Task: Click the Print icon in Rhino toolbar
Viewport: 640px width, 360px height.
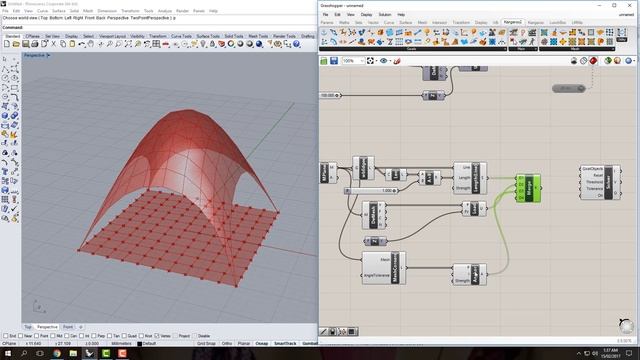Action: coord(35,44)
